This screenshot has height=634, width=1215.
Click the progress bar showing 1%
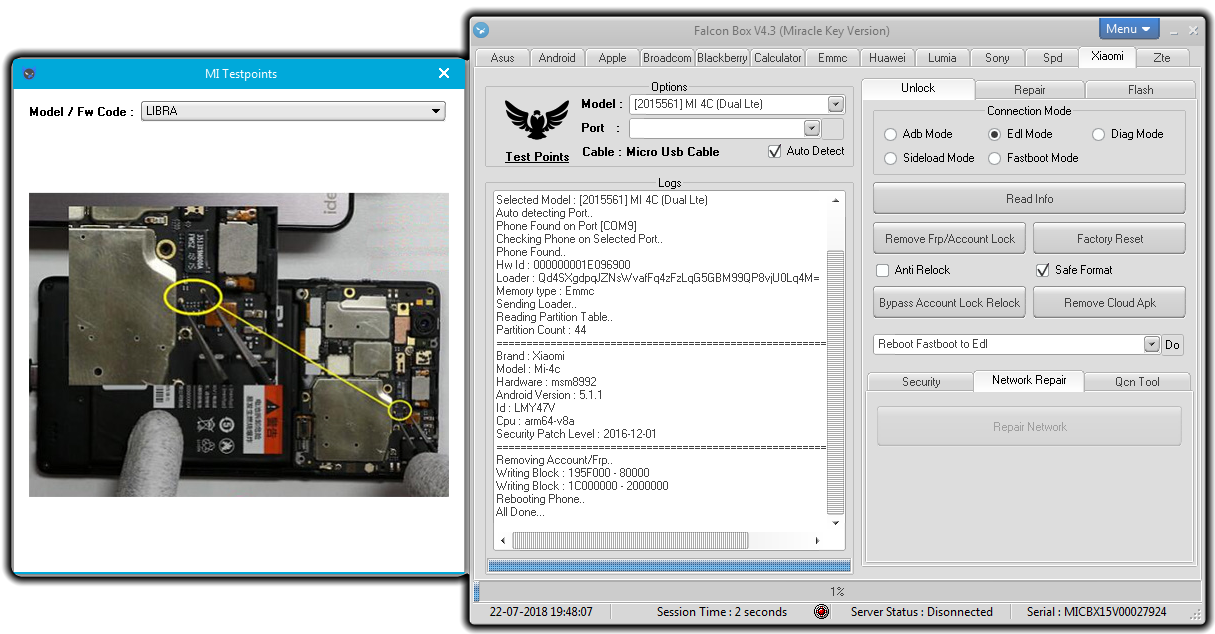tap(837, 591)
